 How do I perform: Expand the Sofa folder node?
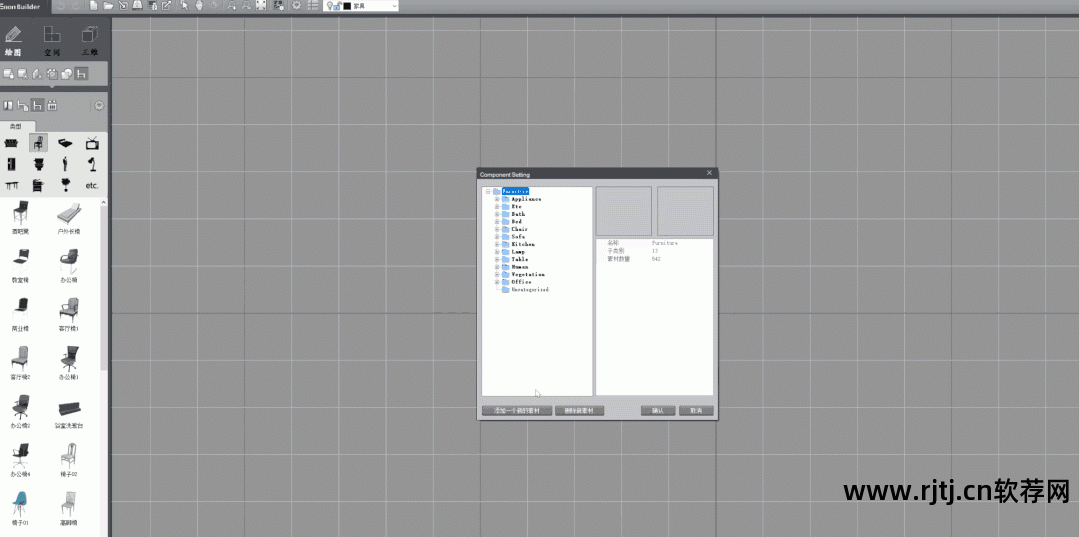497,237
